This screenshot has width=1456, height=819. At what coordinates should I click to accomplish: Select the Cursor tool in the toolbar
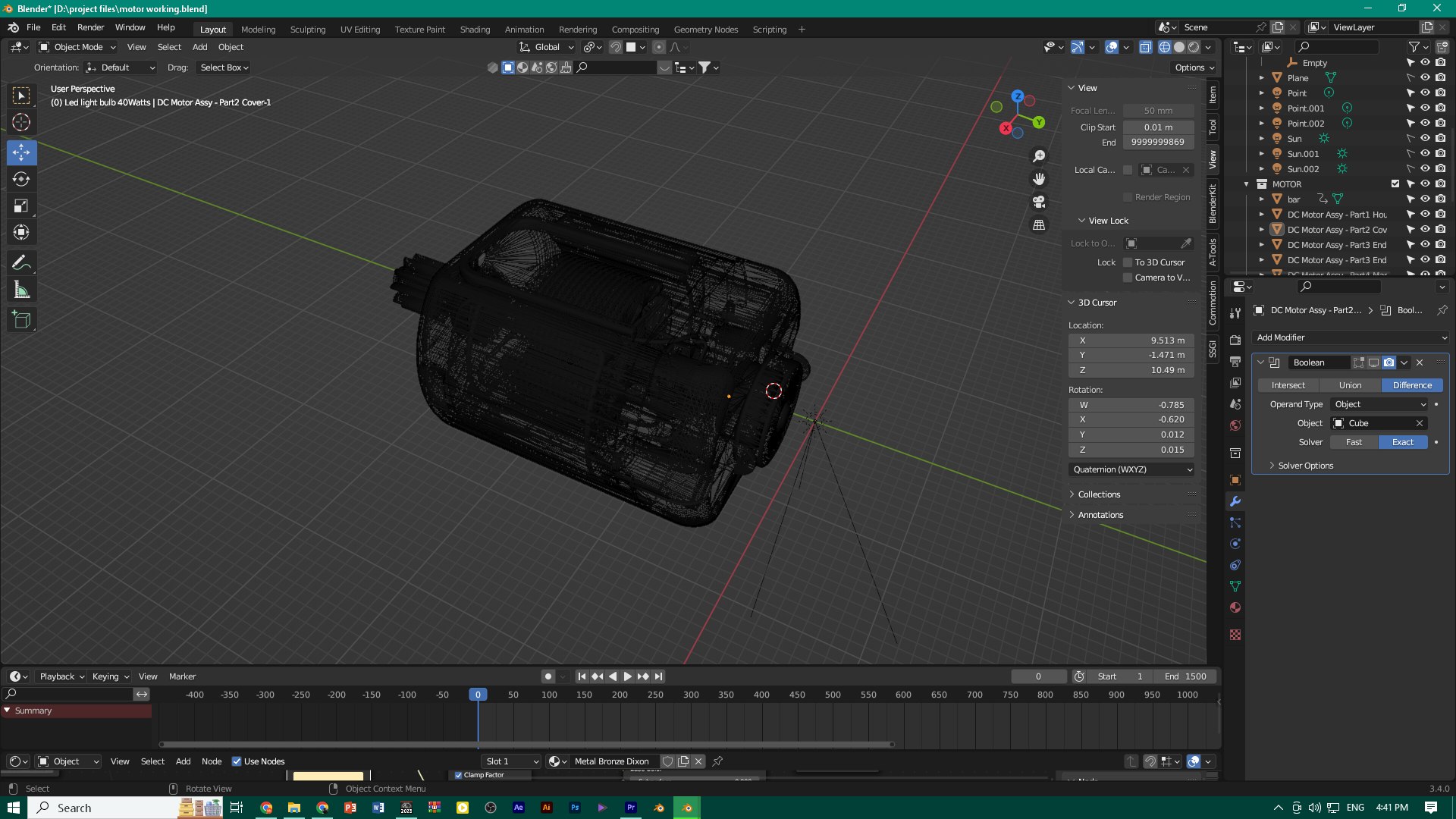click(x=21, y=122)
